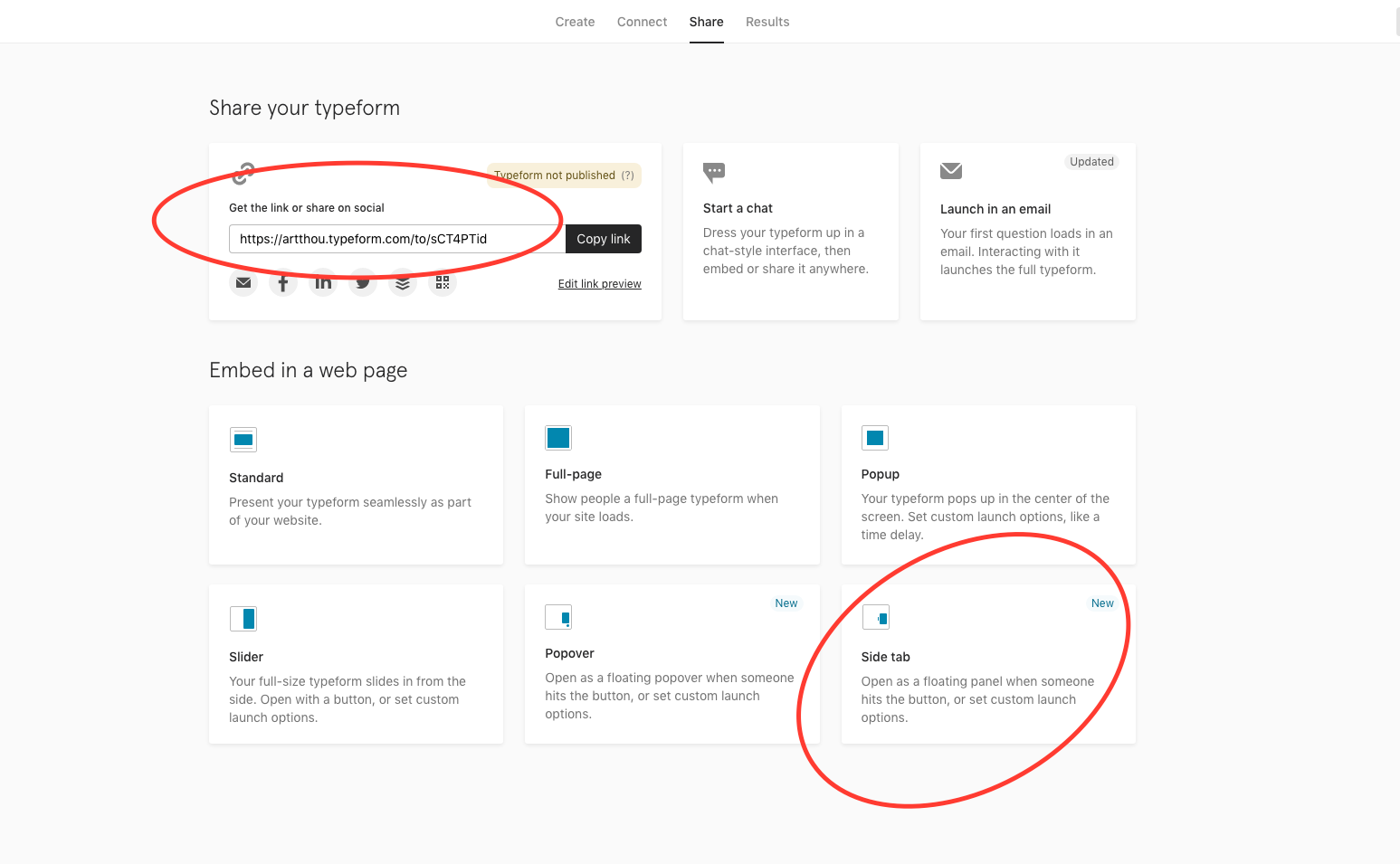Screen dimensions: 1400x864
Task: Click the Full-page embed icon
Action: [x=558, y=438]
